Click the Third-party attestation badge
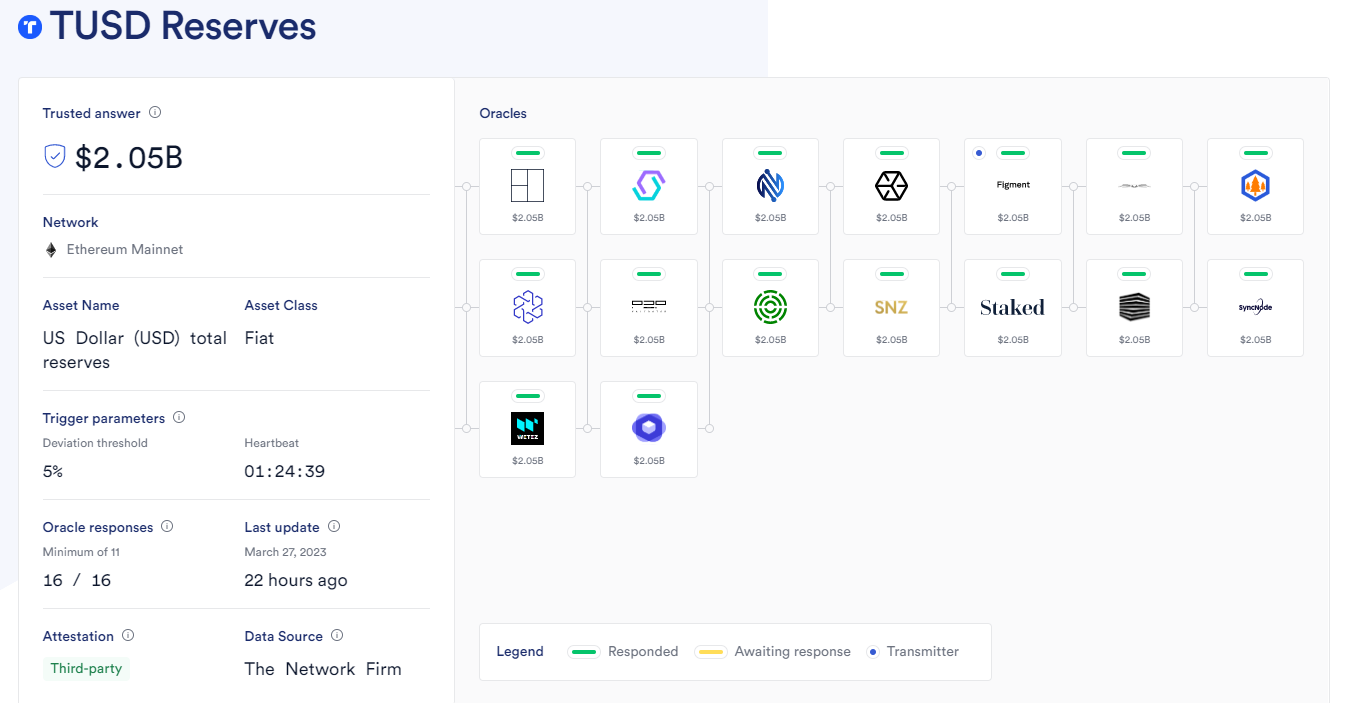Image resolution: width=1348 pixels, height=703 pixels. (86, 668)
